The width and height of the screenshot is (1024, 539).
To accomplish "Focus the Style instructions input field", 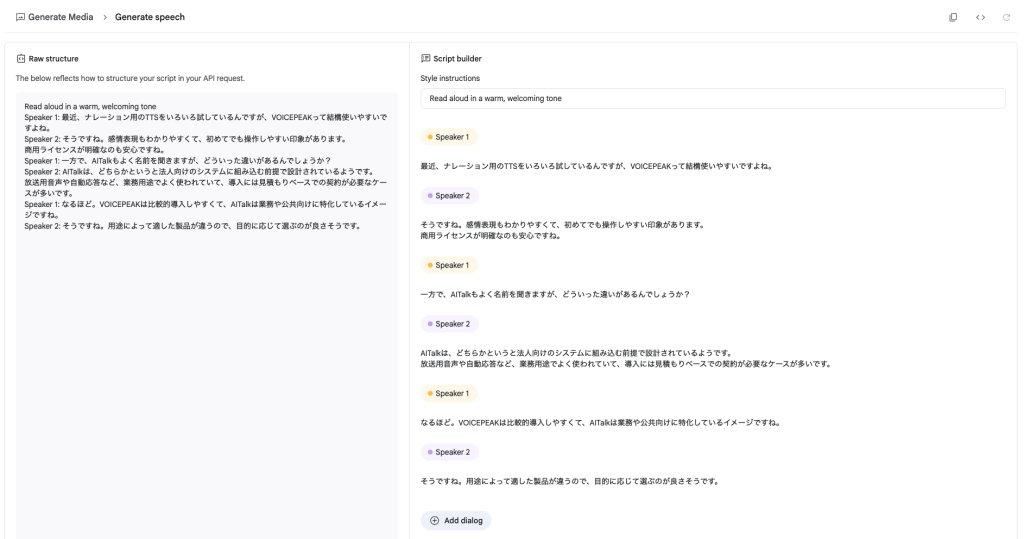I will [712, 99].
